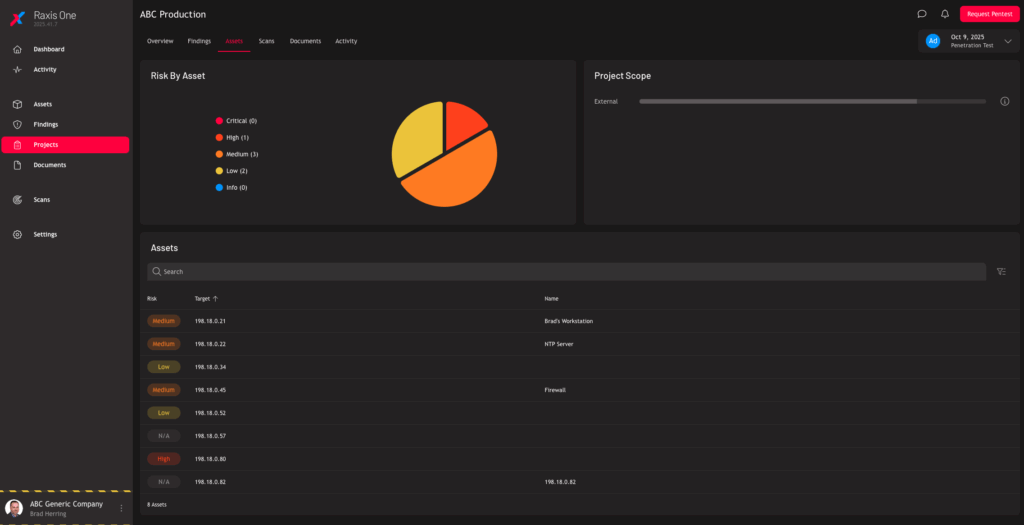This screenshot has height=525, width=1024.
Task: Switch to the Findings tab
Action: 199,41
